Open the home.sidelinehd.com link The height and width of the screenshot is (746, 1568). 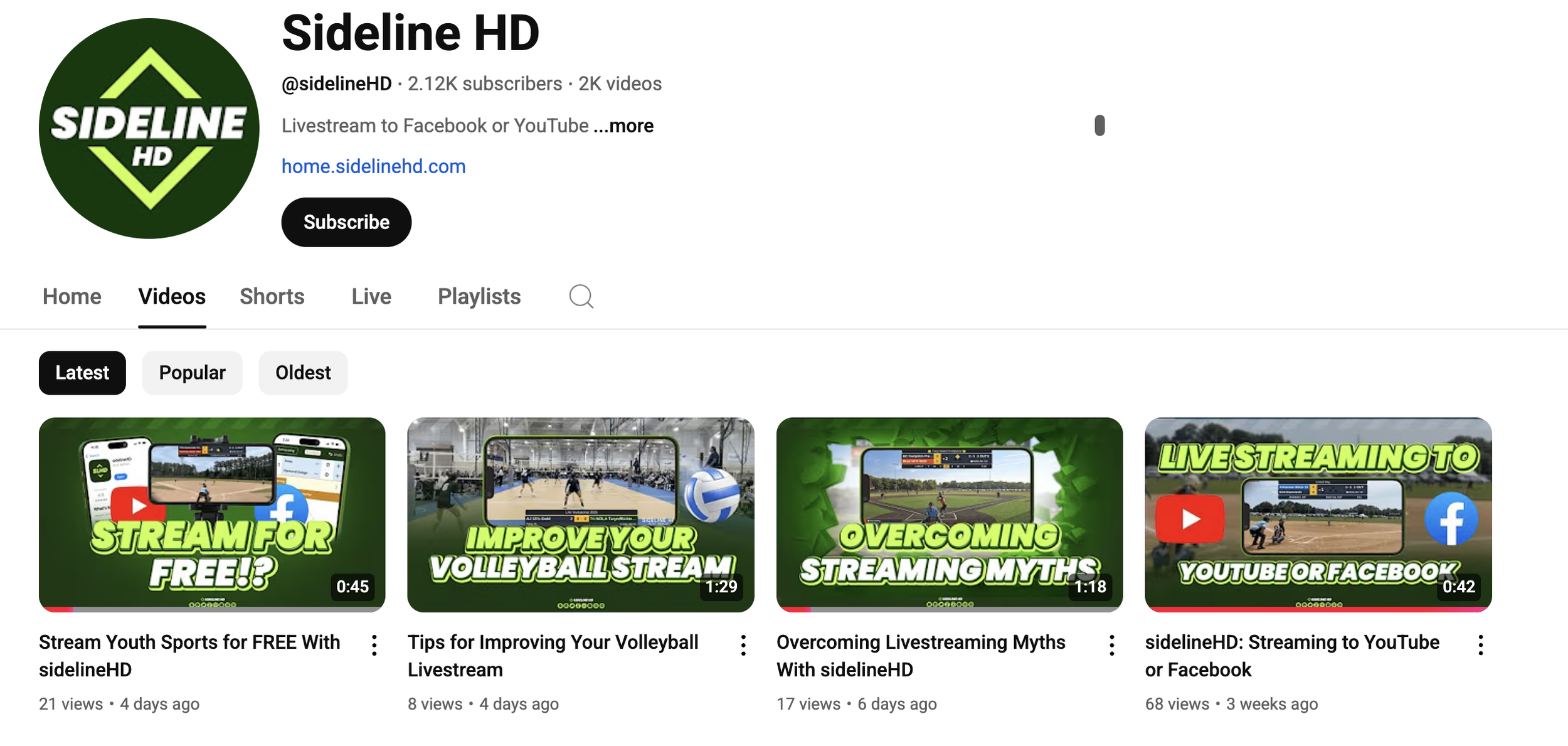[x=373, y=166]
